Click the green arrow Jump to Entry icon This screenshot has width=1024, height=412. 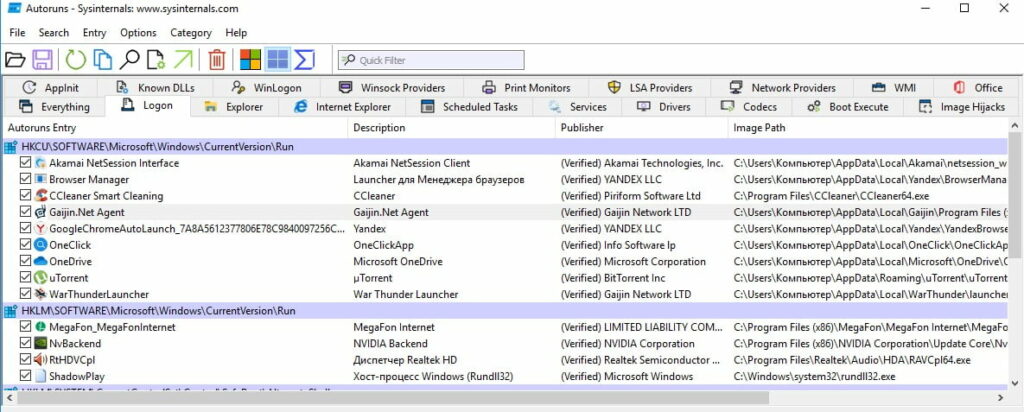(183, 60)
